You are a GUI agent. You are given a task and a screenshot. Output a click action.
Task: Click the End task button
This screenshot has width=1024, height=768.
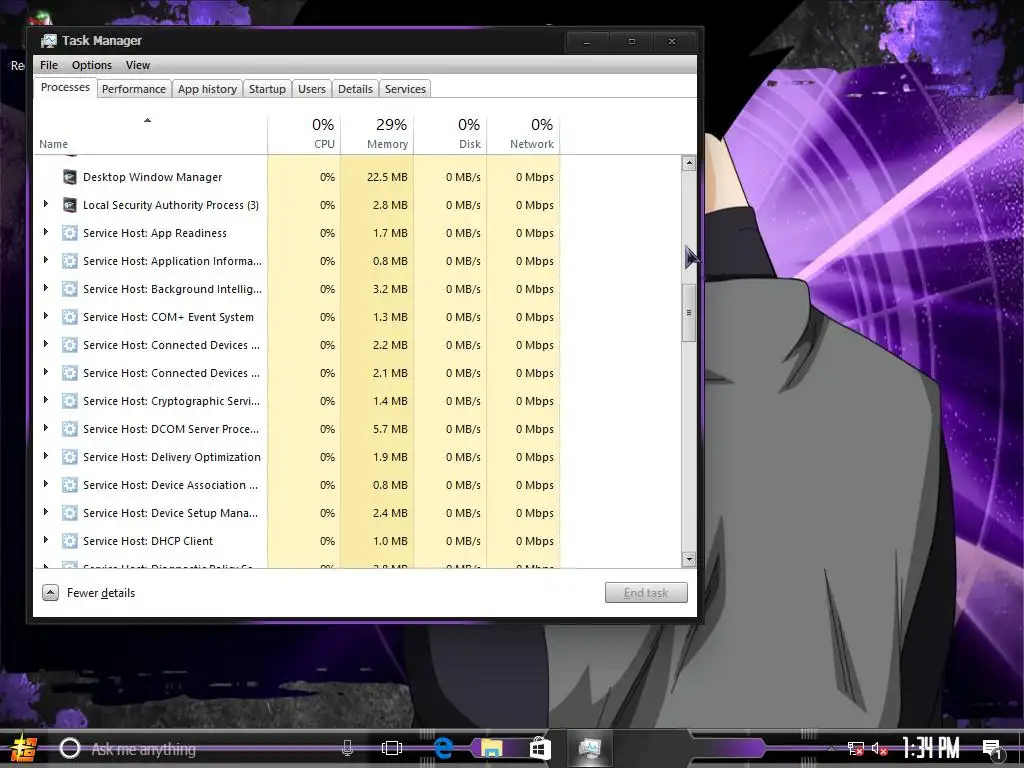[x=646, y=593]
